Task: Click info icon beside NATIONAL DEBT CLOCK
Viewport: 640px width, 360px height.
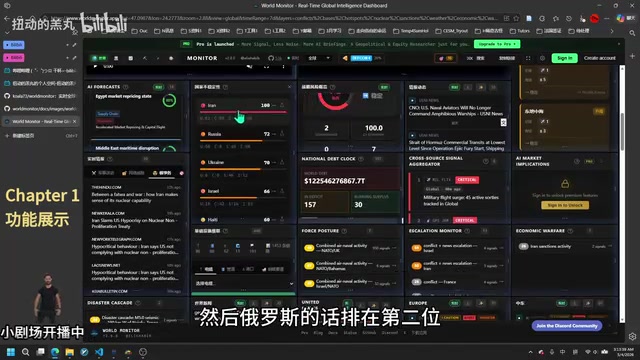Action: tap(361, 159)
